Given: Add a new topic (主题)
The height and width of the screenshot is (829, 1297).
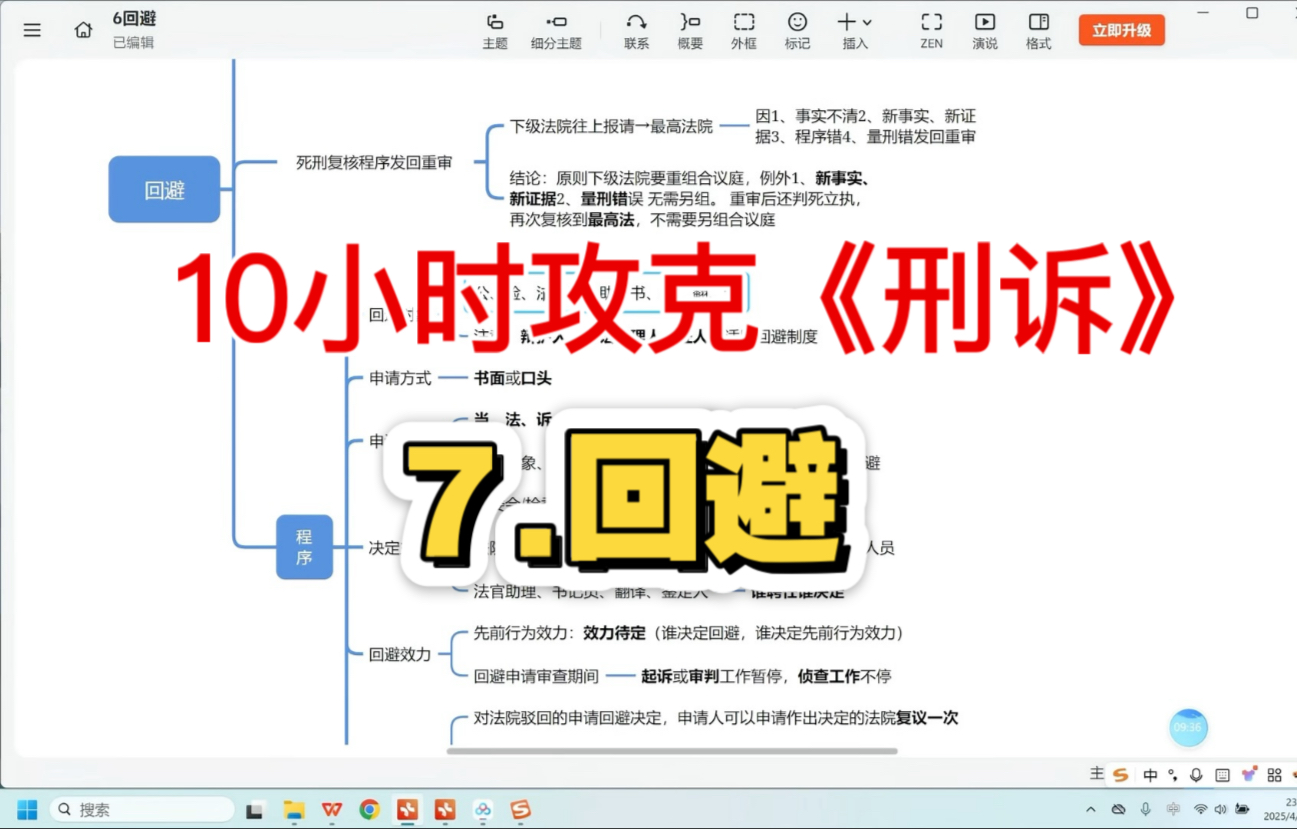Looking at the screenshot, I should pos(495,31).
